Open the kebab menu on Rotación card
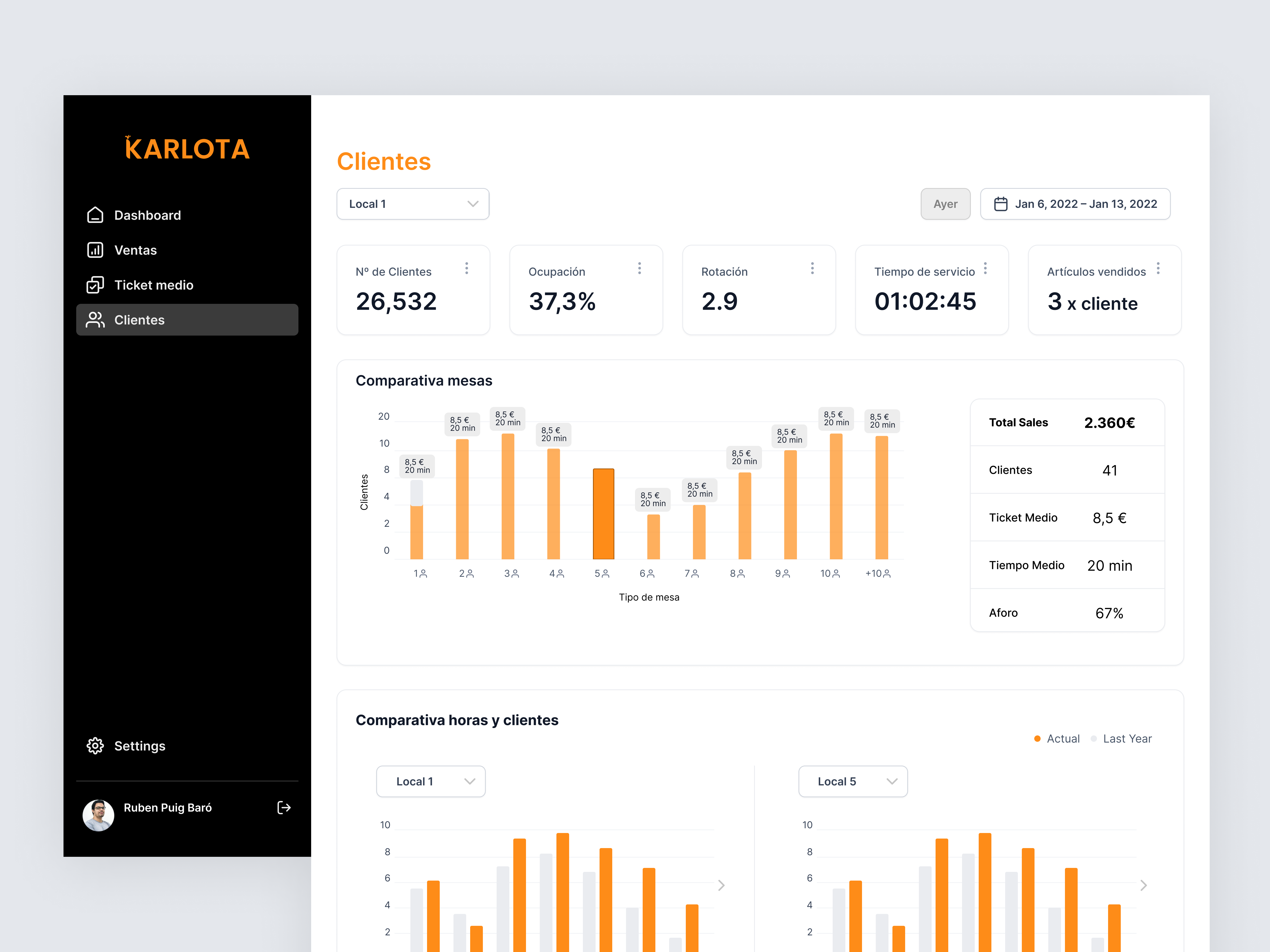The width and height of the screenshot is (1270, 952). 813,268
